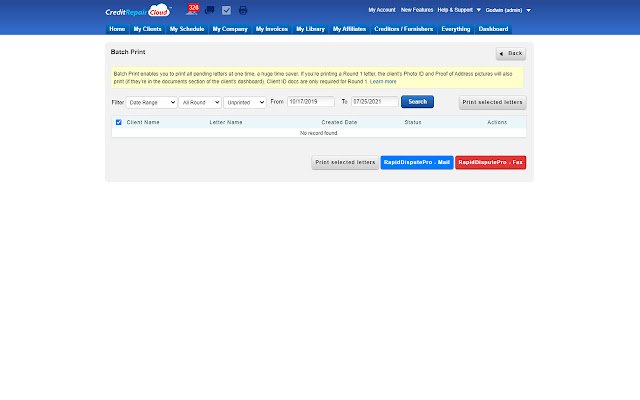
Task: Click the Back button
Action: 511,53
